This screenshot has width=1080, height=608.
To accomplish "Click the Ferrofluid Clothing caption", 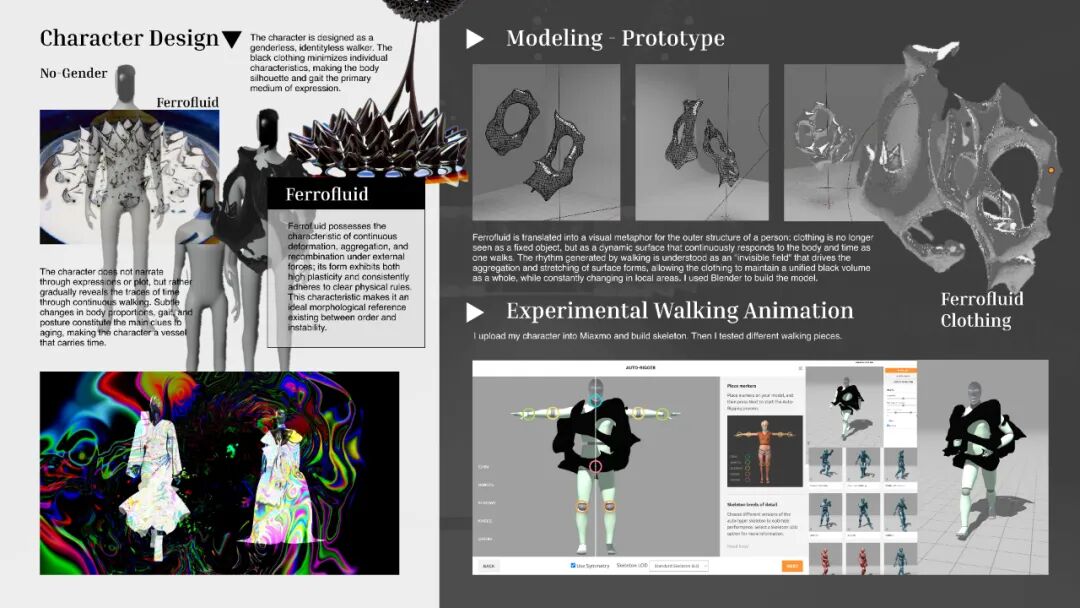I will click(982, 310).
